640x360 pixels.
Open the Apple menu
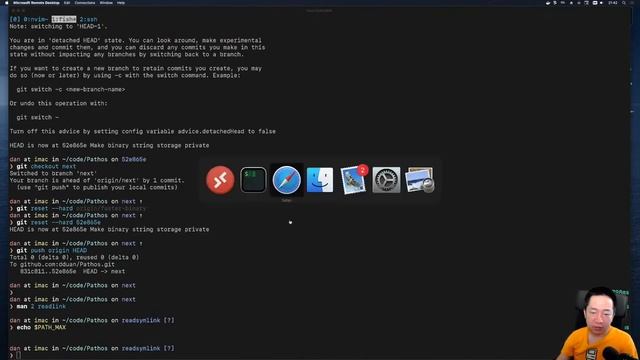[x=6, y=2]
